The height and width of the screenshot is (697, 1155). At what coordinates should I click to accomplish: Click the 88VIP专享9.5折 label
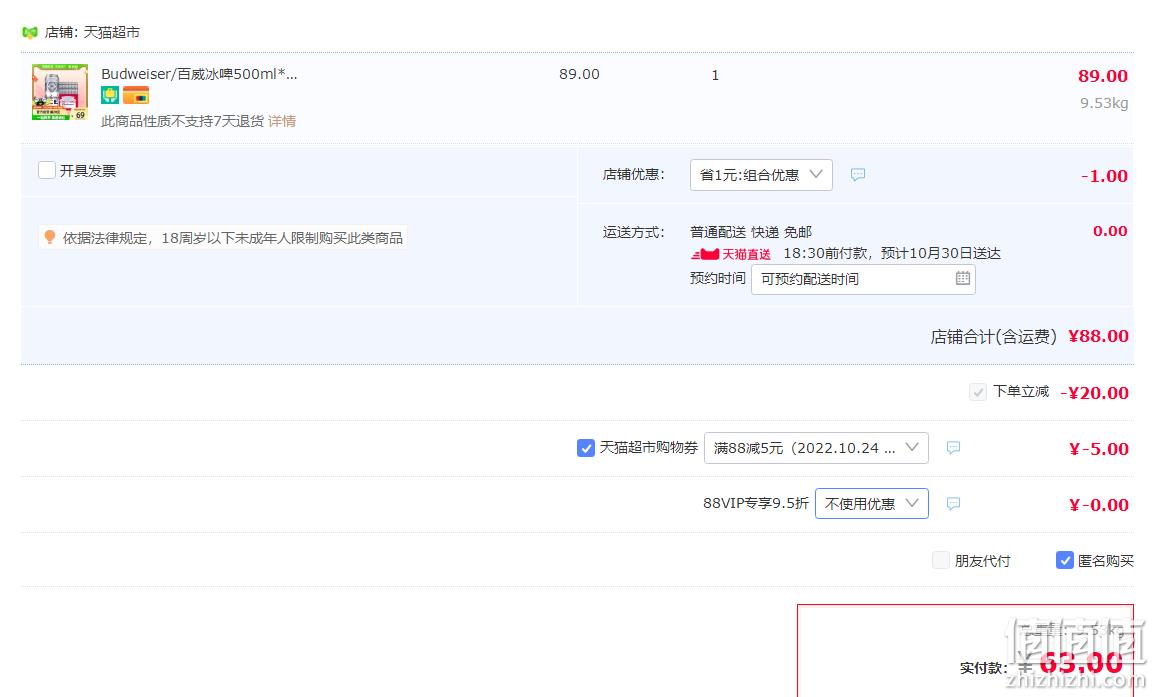click(x=756, y=503)
